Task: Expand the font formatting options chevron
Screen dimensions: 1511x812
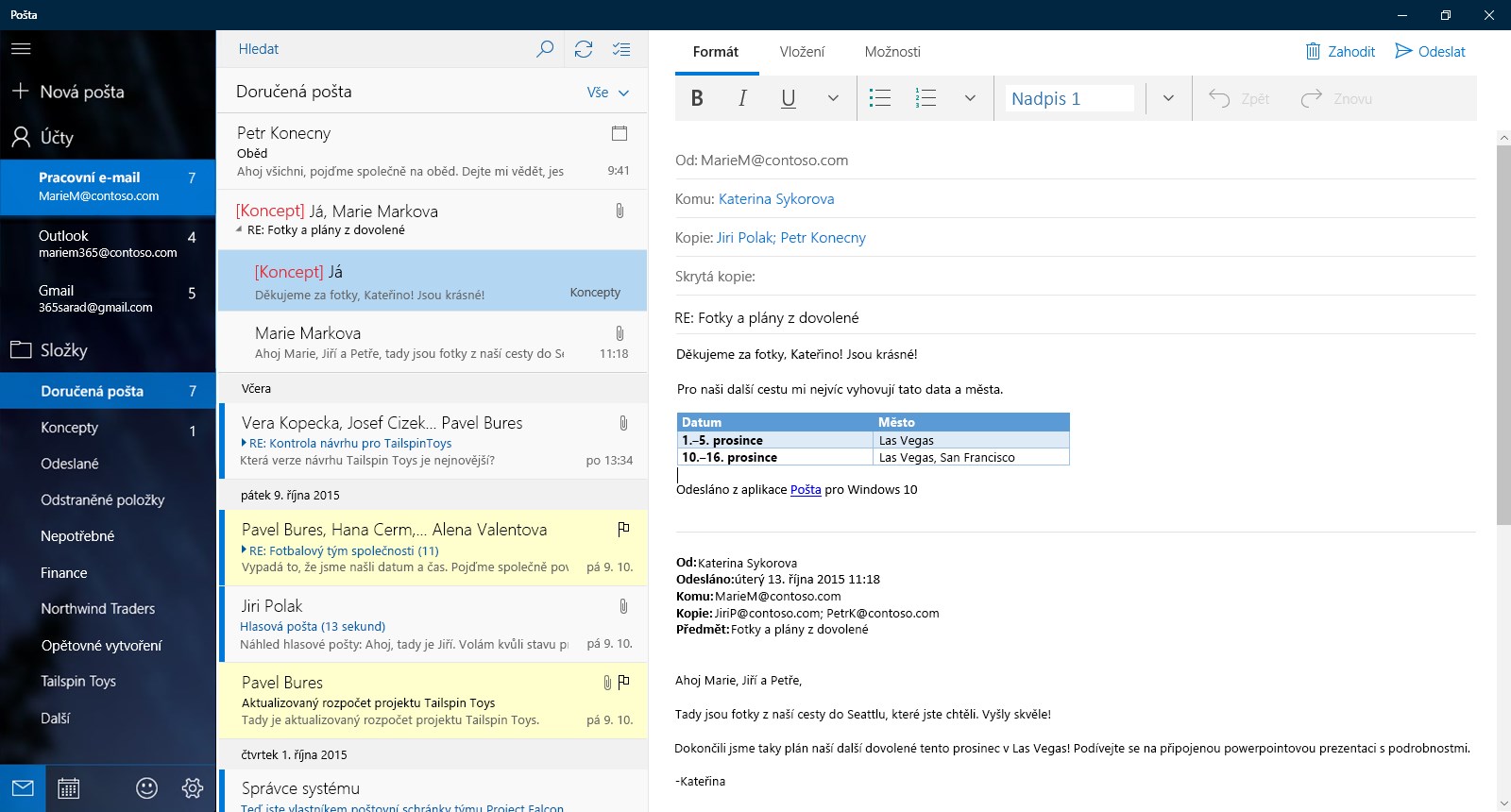Action: click(833, 98)
